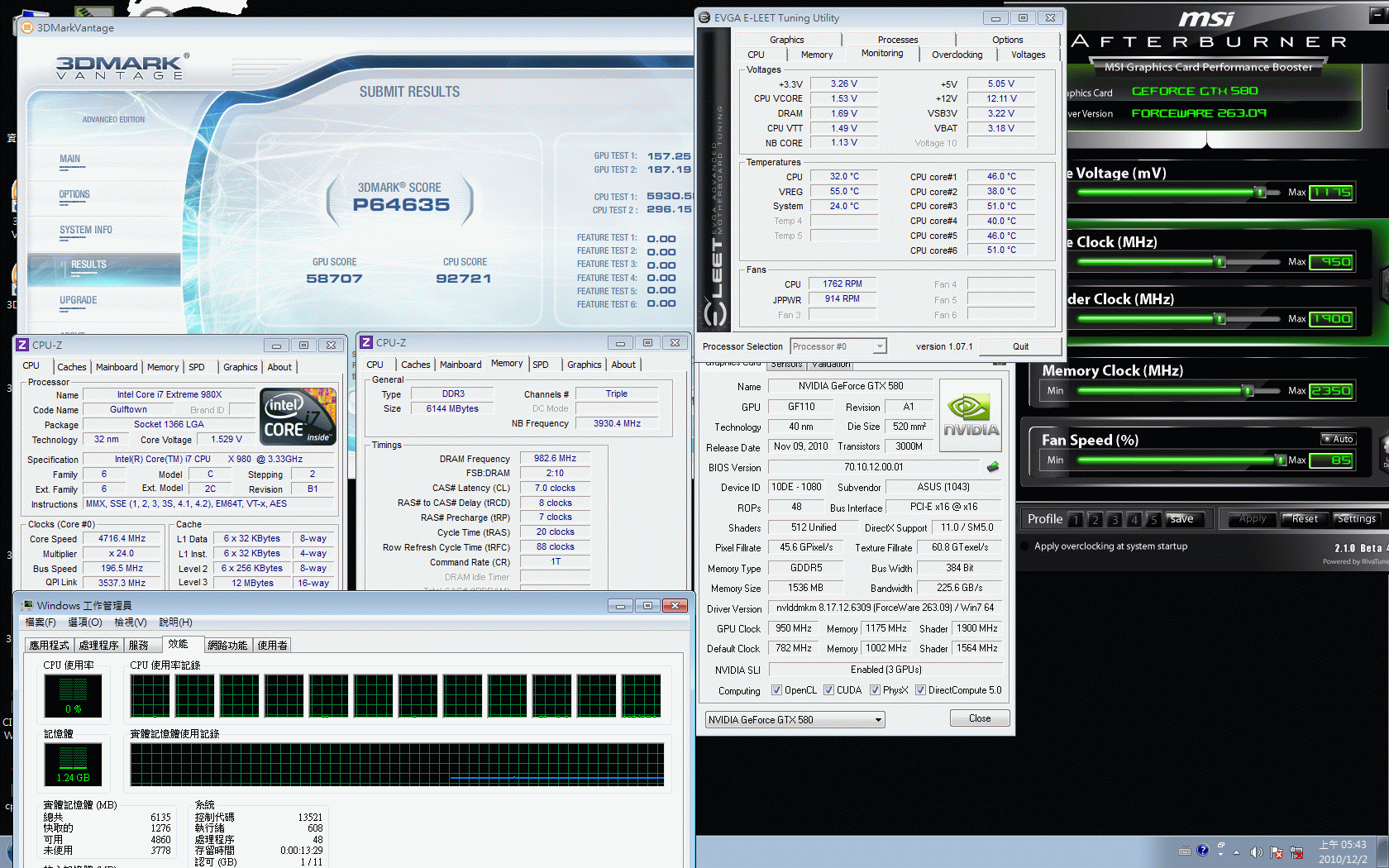
Task: Click the Fan Speed value 85 field
Action: [1331, 460]
